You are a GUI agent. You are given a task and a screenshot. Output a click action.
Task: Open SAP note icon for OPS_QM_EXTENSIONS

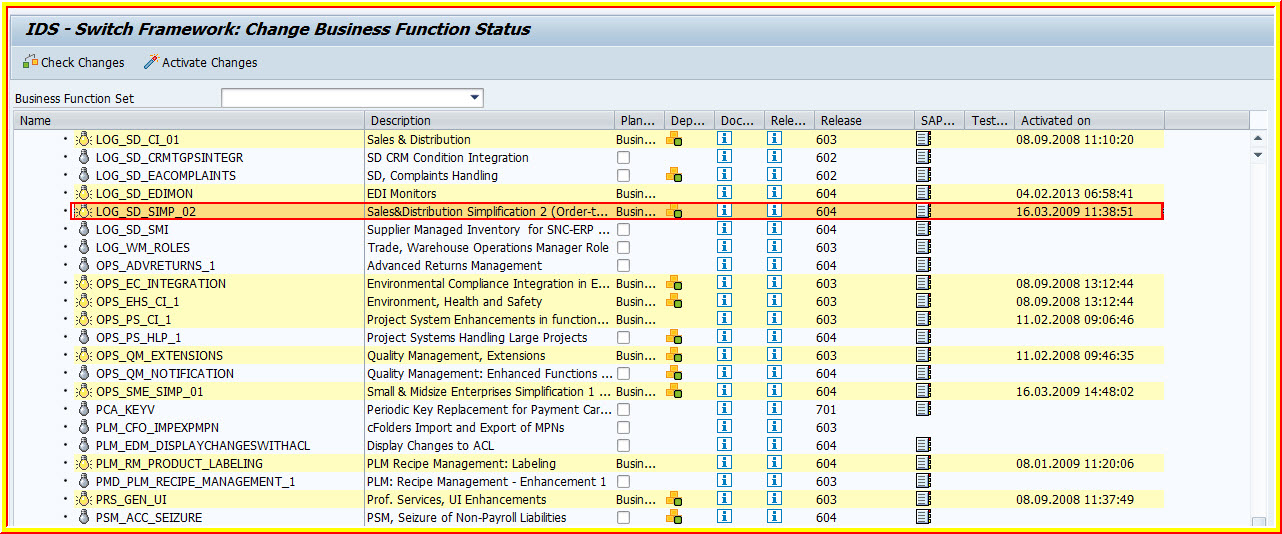click(x=924, y=356)
